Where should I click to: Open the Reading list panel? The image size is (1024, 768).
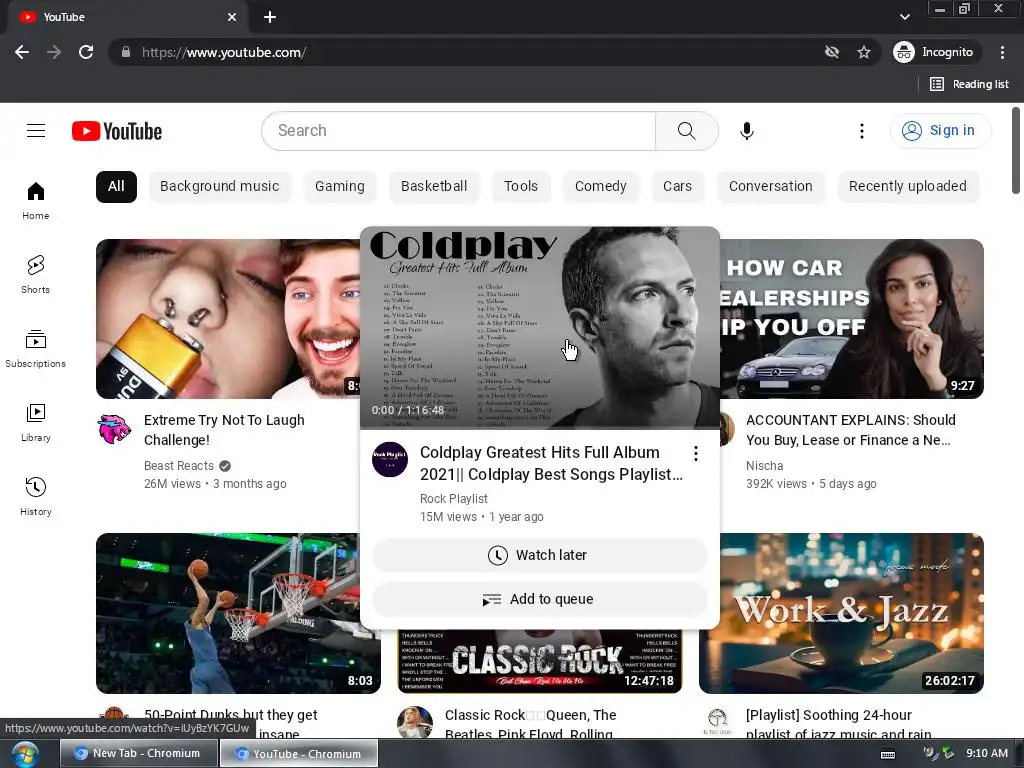coord(969,84)
